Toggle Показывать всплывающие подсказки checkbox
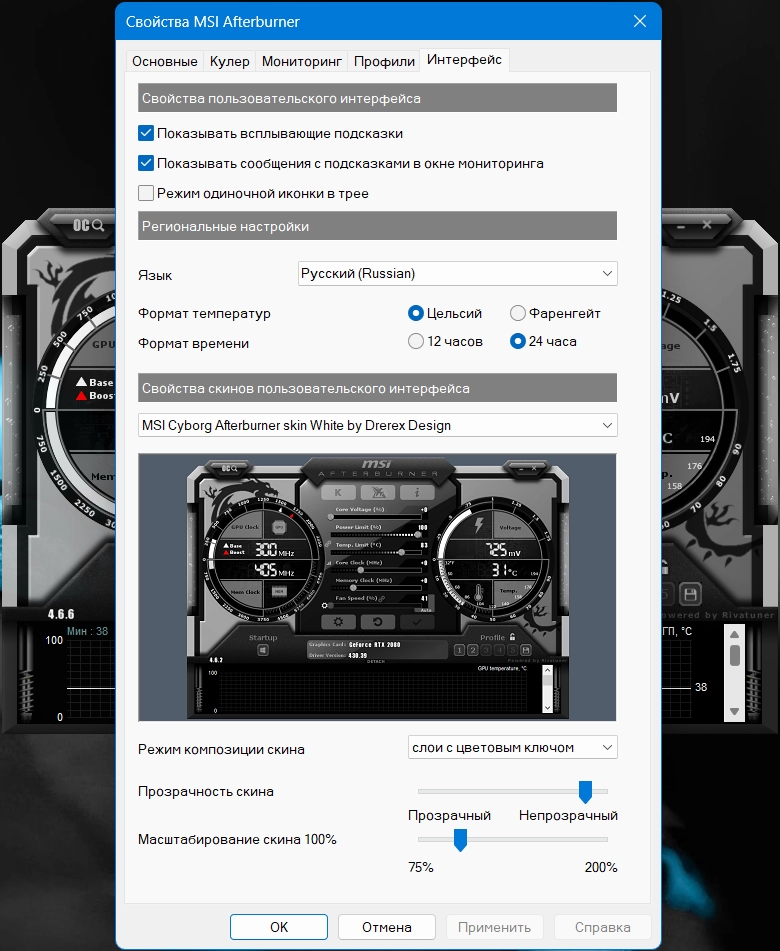Screen dimensions: 780x951 click(x=146, y=133)
